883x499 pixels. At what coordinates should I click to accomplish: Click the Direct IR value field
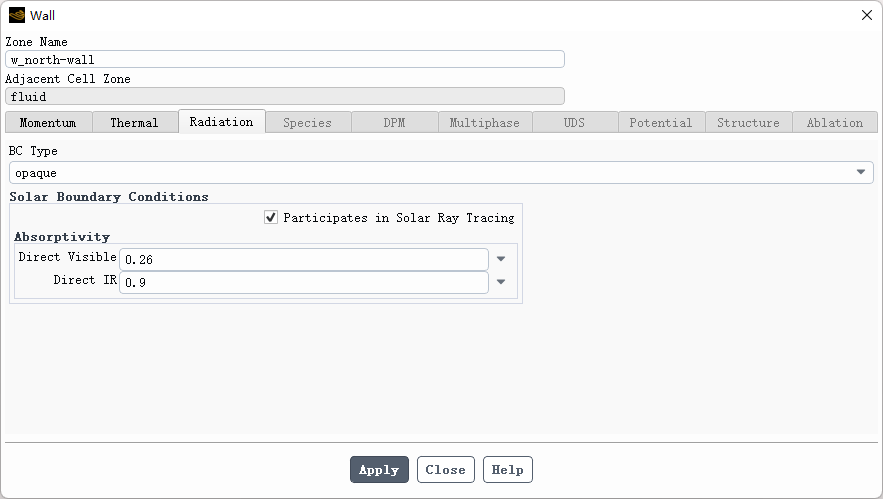click(303, 282)
